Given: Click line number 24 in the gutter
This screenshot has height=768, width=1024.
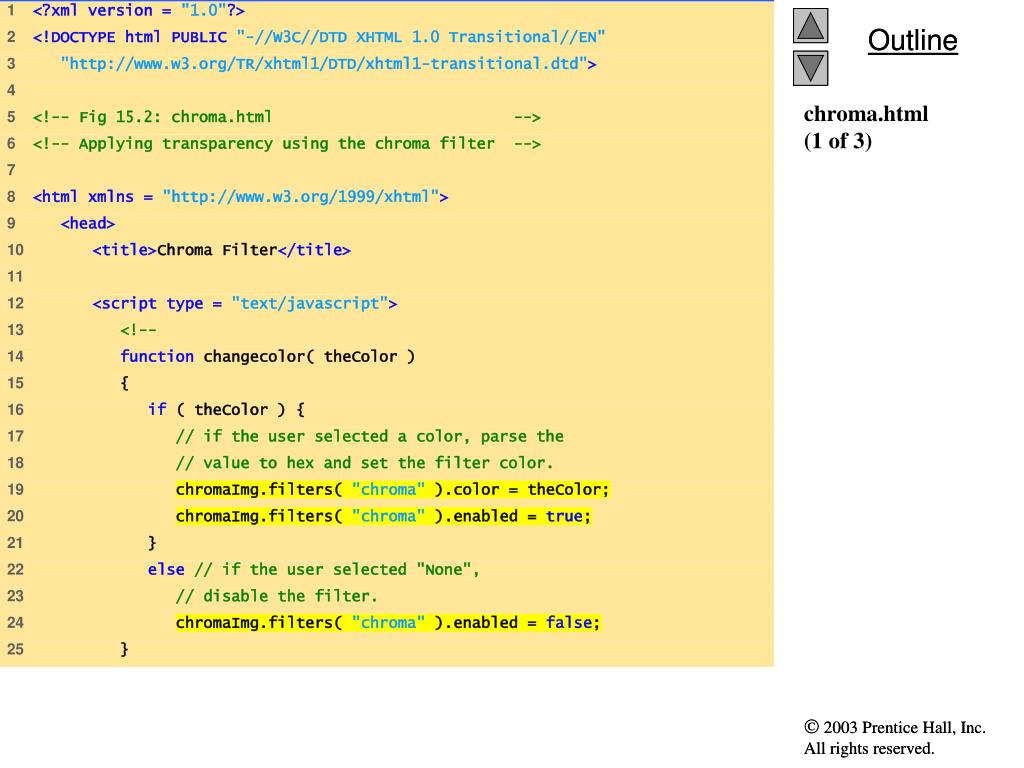Looking at the screenshot, I should pyautogui.click(x=15, y=623).
